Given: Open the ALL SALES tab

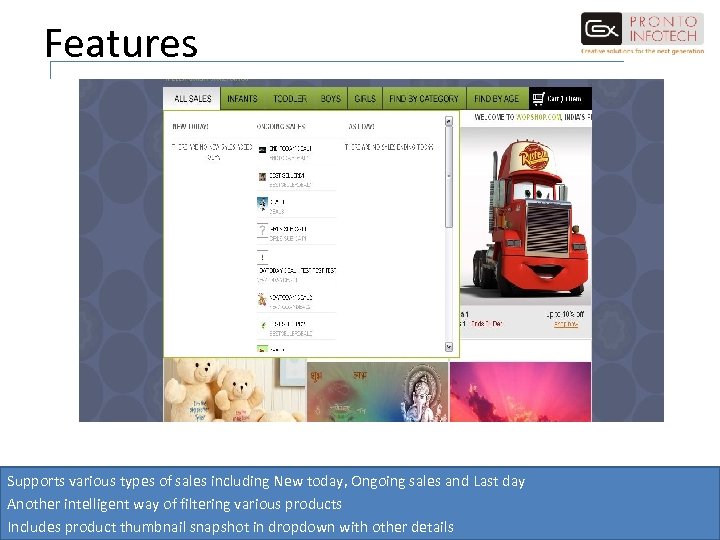Looking at the screenshot, I should pyautogui.click(x=192, y=99).
